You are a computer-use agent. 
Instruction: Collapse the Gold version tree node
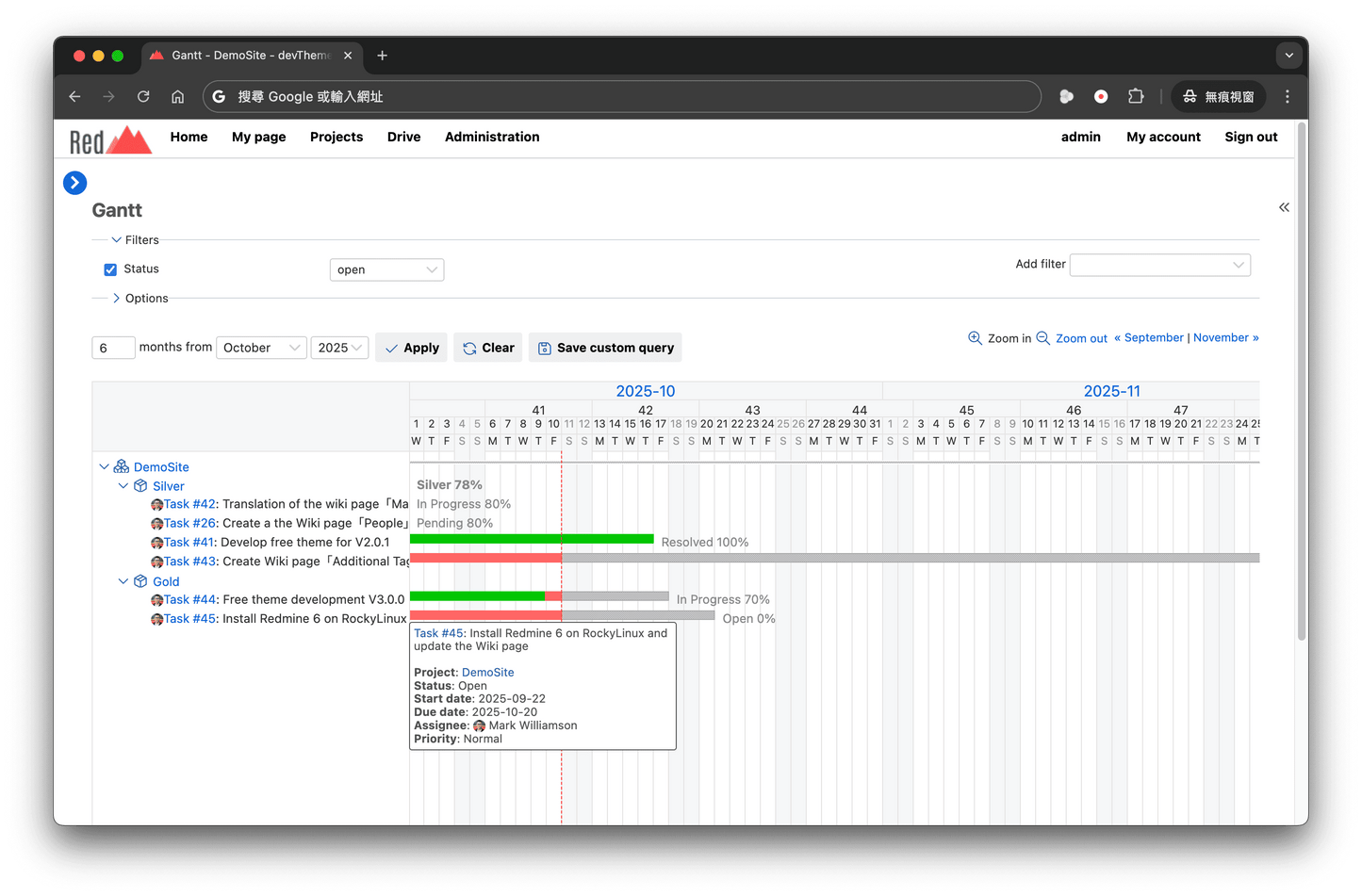tap(123, 581)
